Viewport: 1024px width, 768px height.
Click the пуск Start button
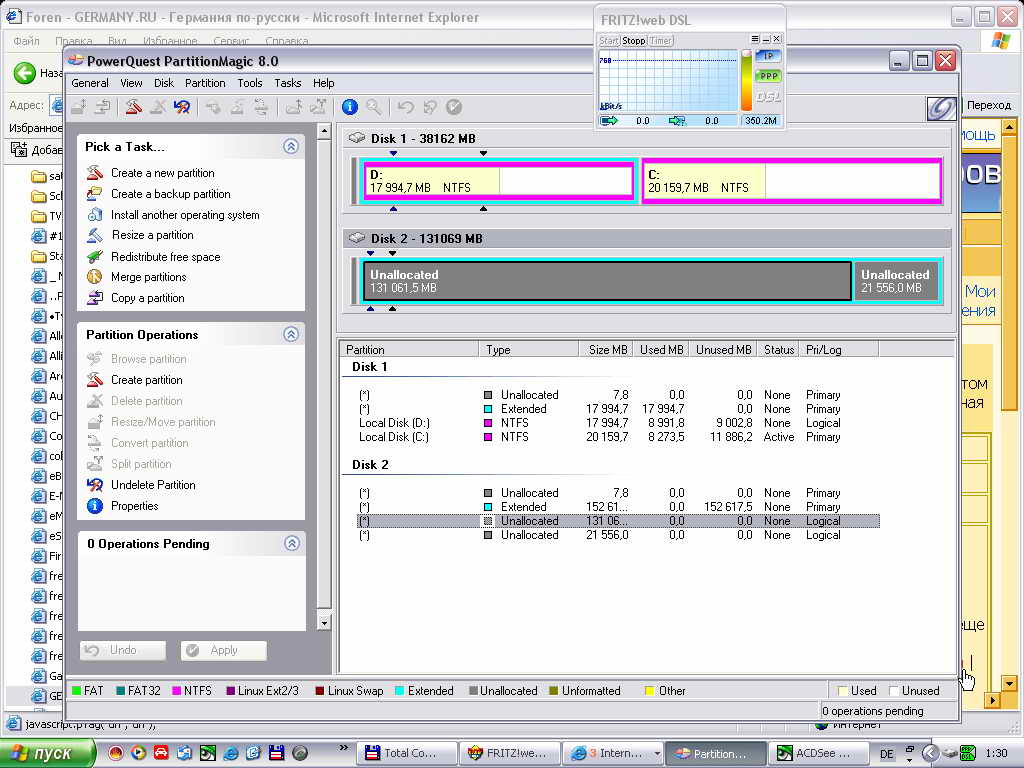pyautogui.click(x=48, y=753)
